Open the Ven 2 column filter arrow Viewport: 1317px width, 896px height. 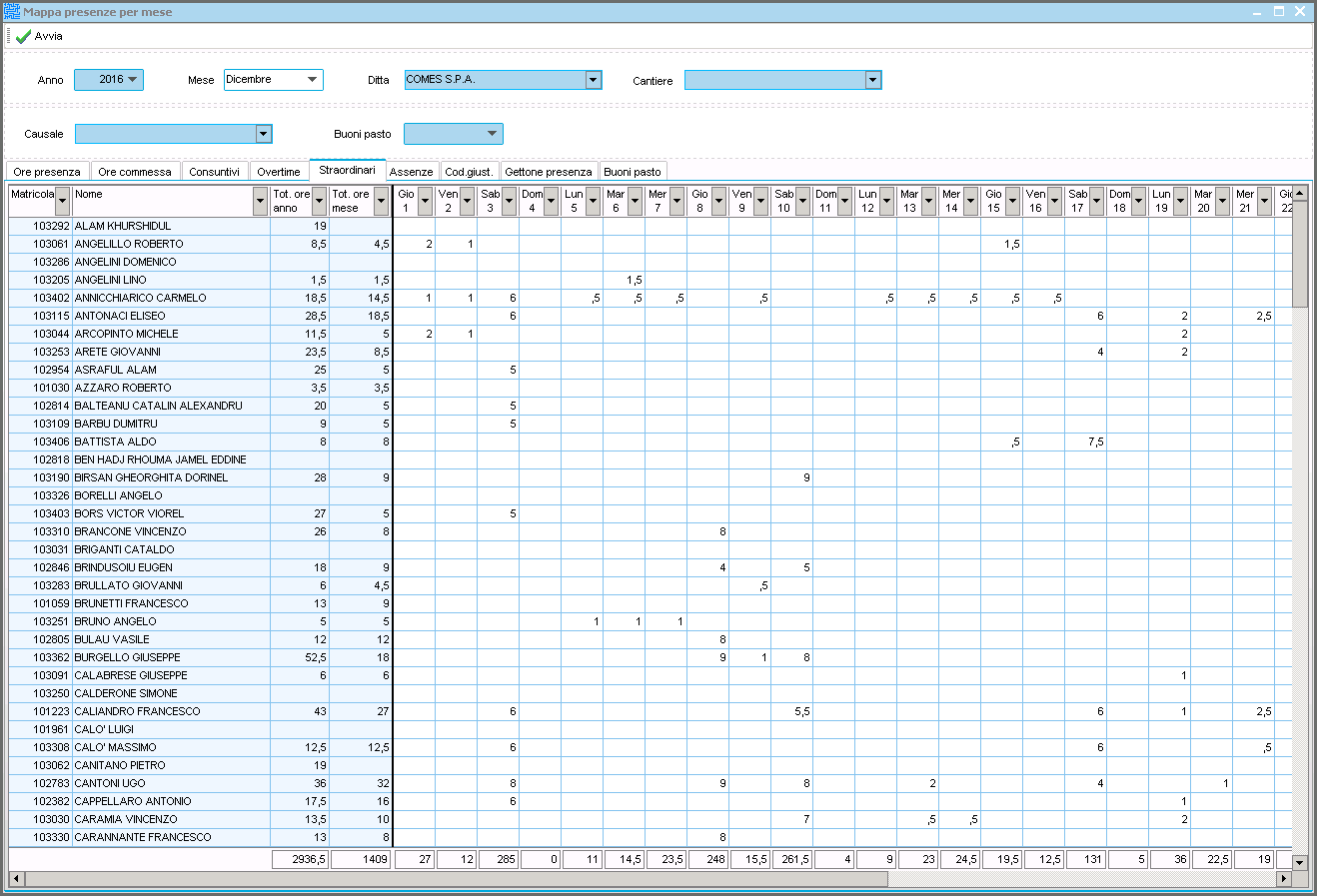467,202
